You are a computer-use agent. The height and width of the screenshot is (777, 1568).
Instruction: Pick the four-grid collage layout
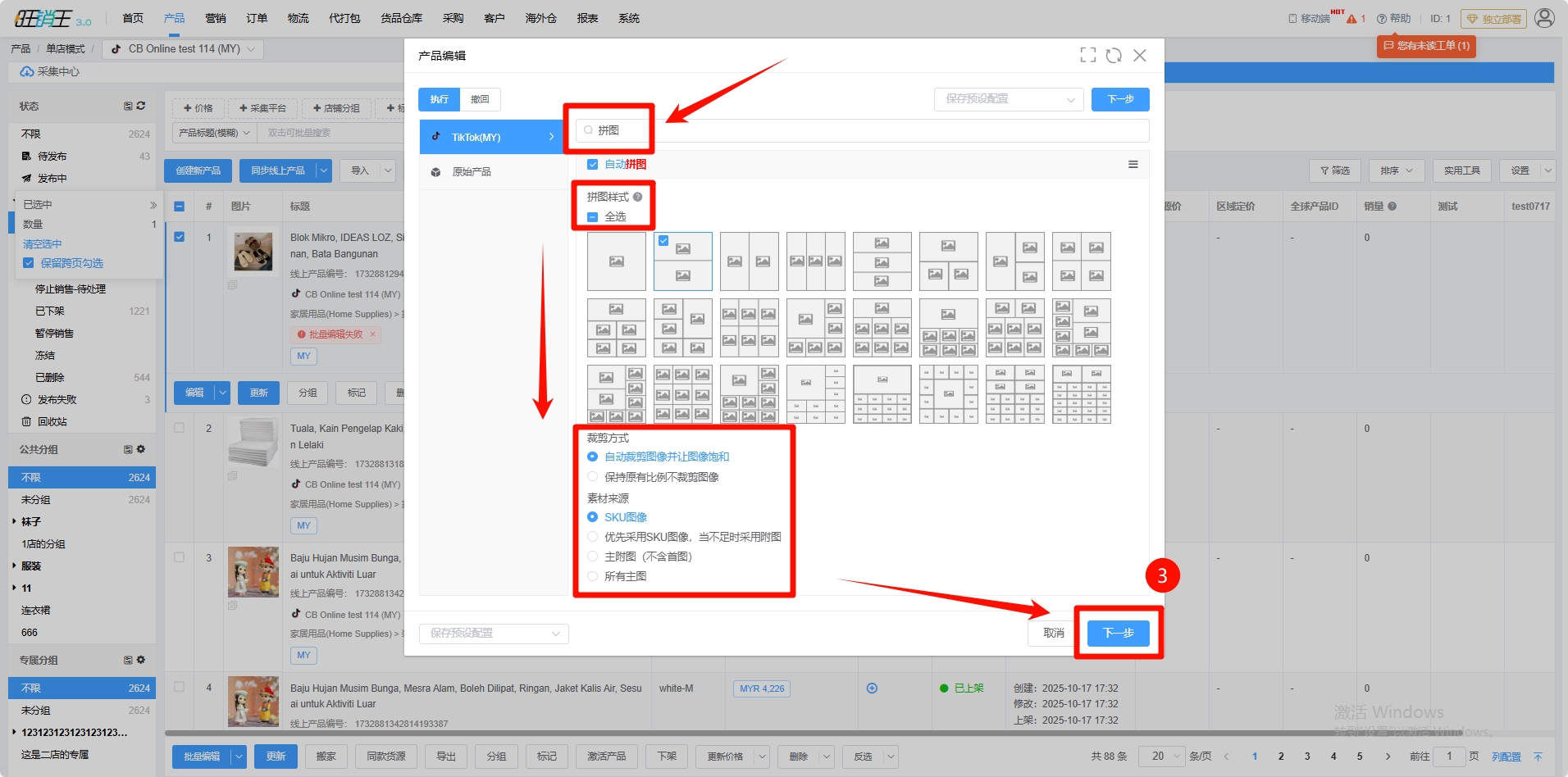(1081, 261)
